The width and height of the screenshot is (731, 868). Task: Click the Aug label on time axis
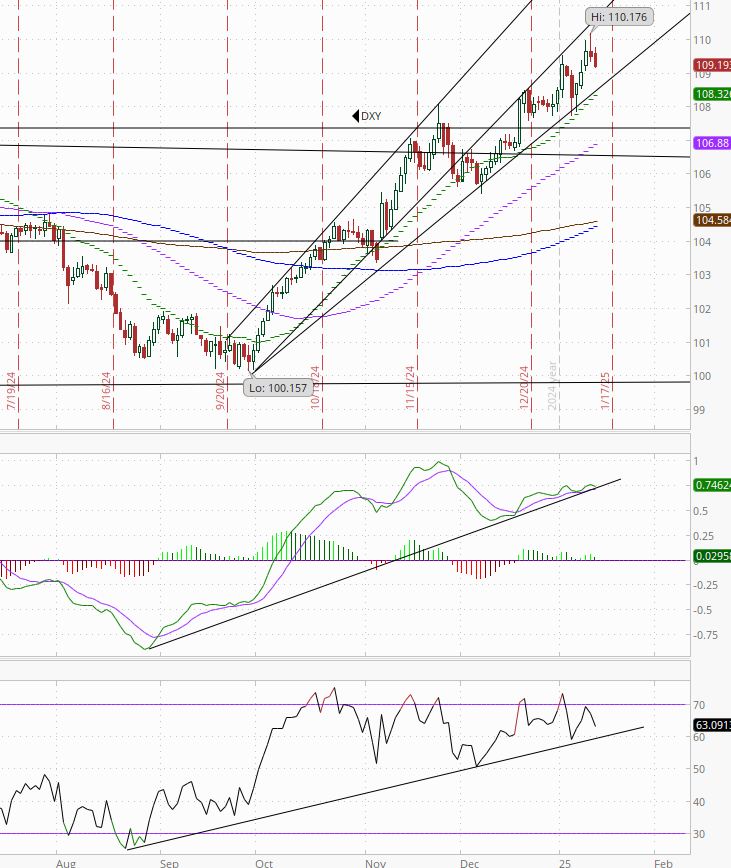66,863
